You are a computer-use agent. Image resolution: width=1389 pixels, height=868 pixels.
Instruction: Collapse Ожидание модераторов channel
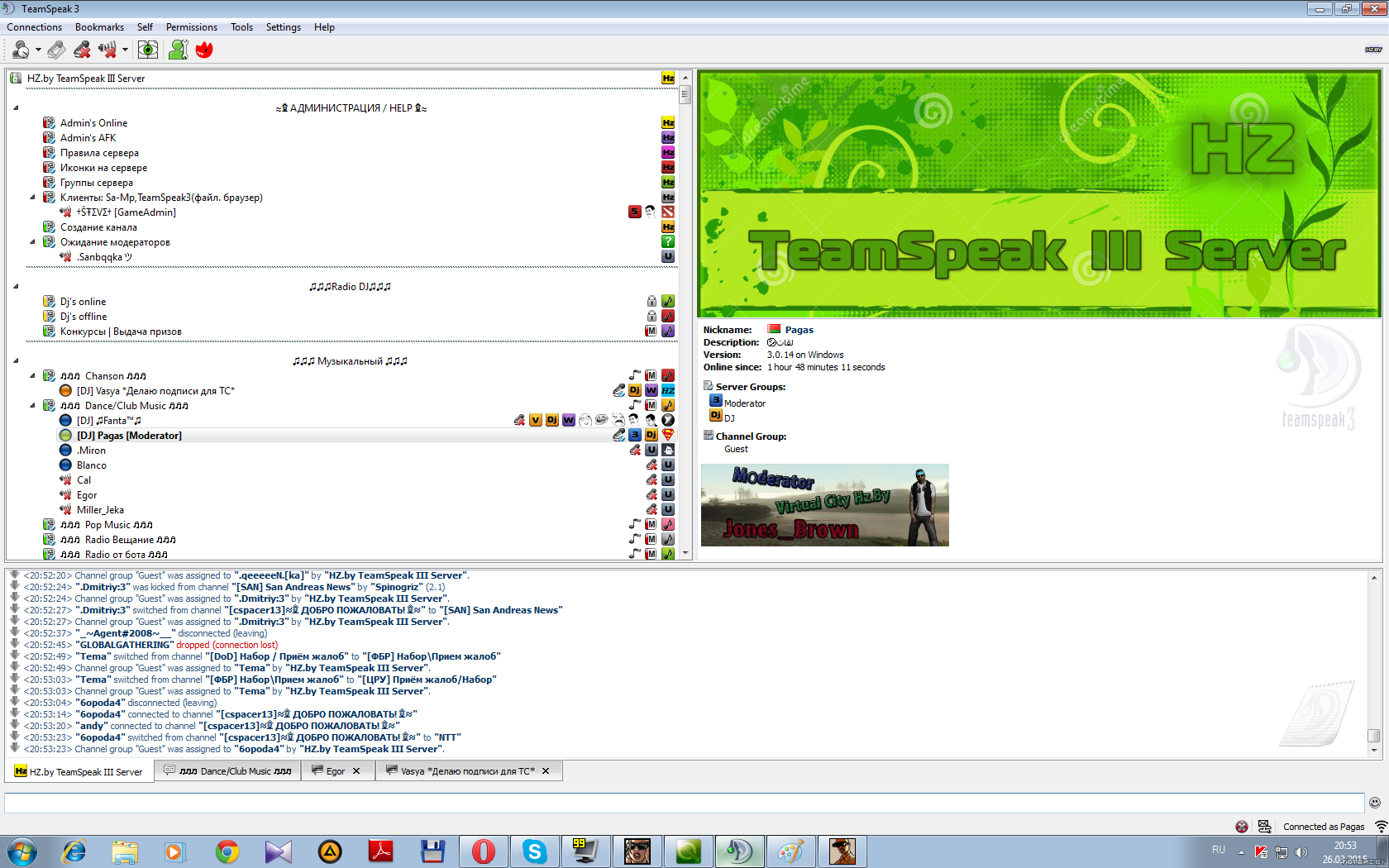coord(32,242)
